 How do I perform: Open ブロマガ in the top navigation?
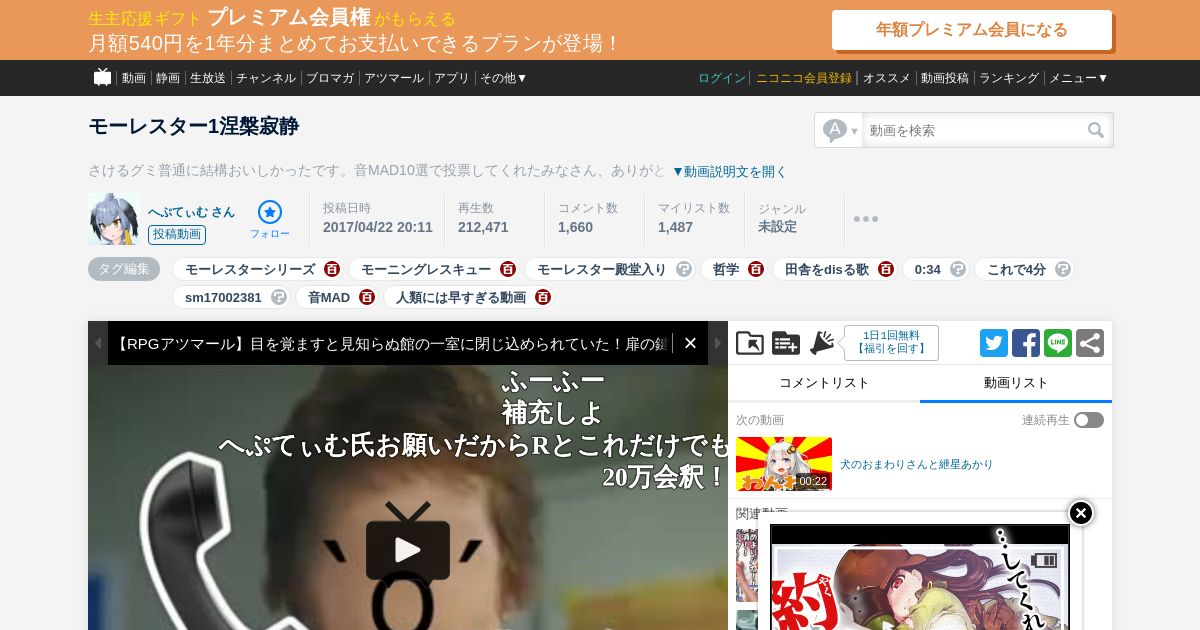tap(330, 78)
